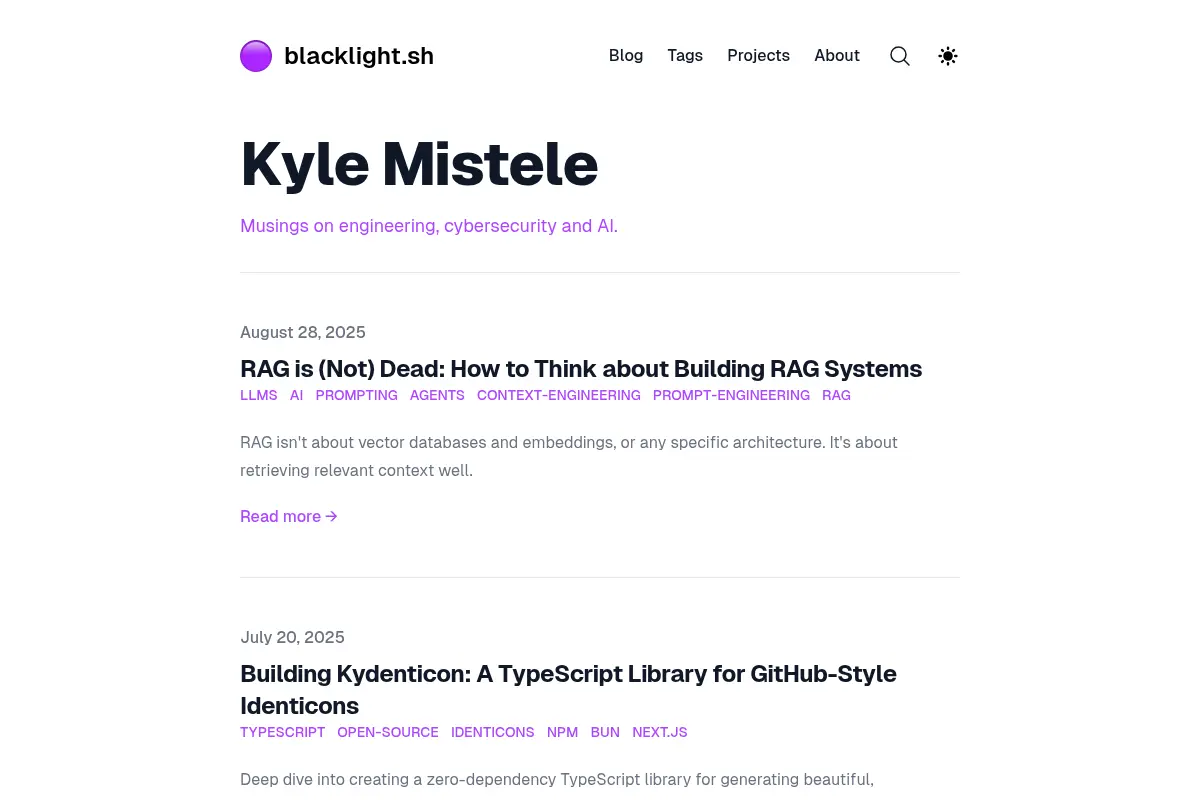Select the NEXT.JS tag
The height and width of the screenshot is (800, 1200).
click(x=660, y=732)
